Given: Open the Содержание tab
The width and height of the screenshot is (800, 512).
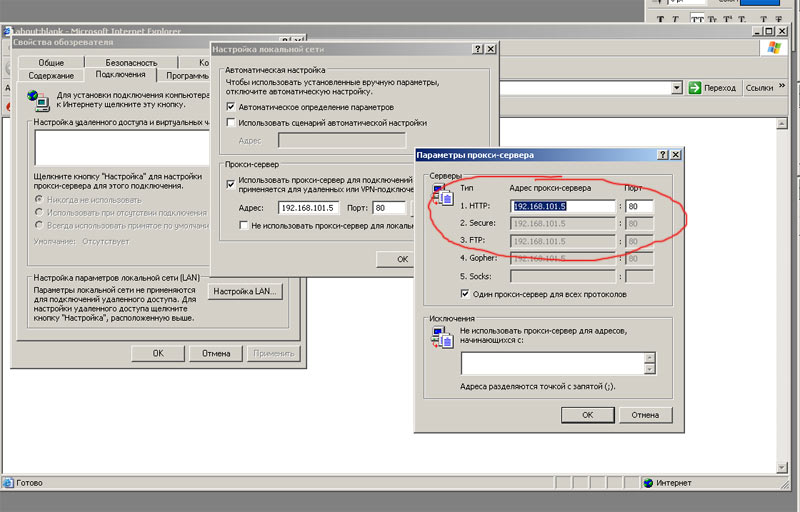Looking at the screenshot, I should pyautogui.click(x=51, y=75).
